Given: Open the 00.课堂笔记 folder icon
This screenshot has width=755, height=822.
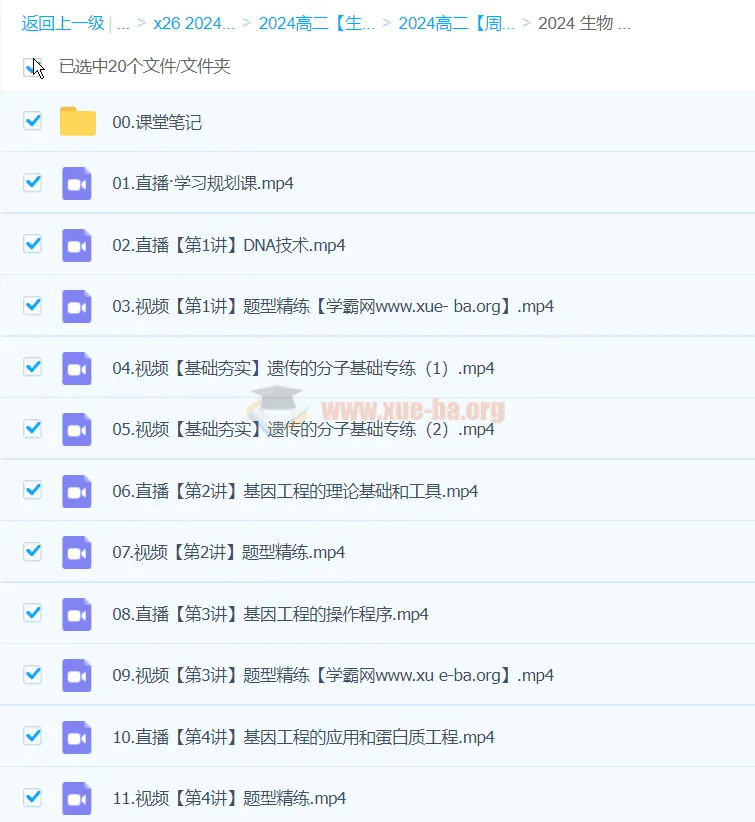Looking at the screenshot, I should point(78,122).
